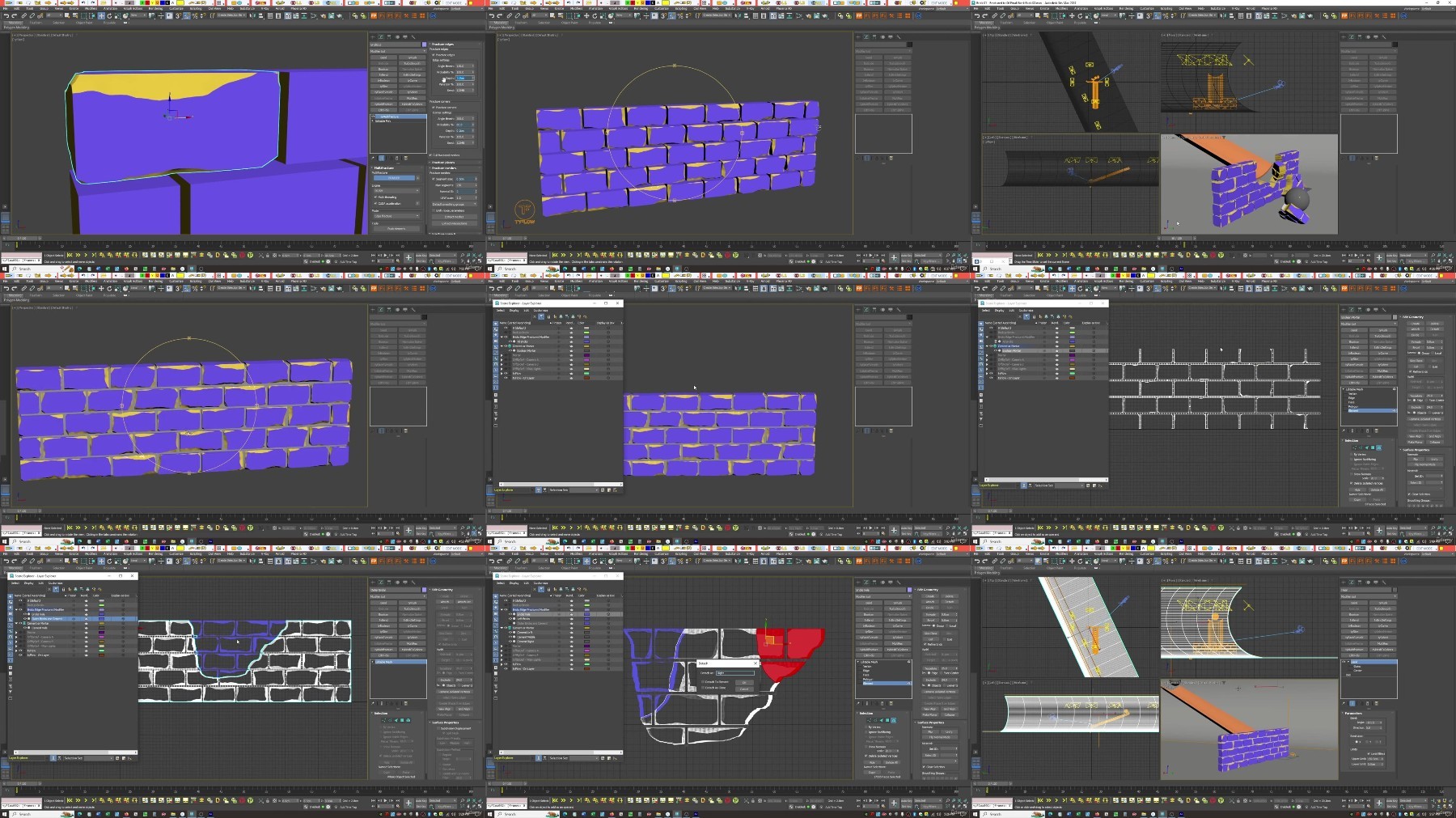Screen dimensions: 1456x818
Task: Expand the Fracture planes rollout, top-left frame
Action: coord(443,163)
